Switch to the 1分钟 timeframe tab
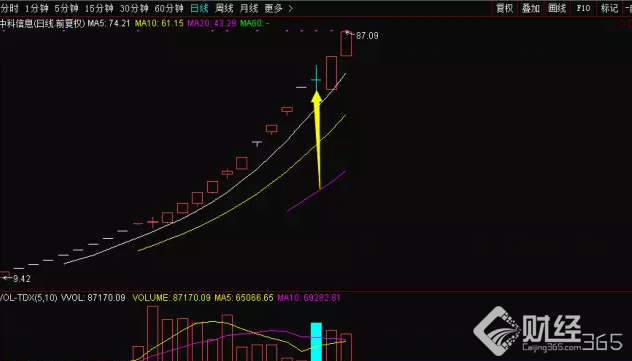 (37, 8)
